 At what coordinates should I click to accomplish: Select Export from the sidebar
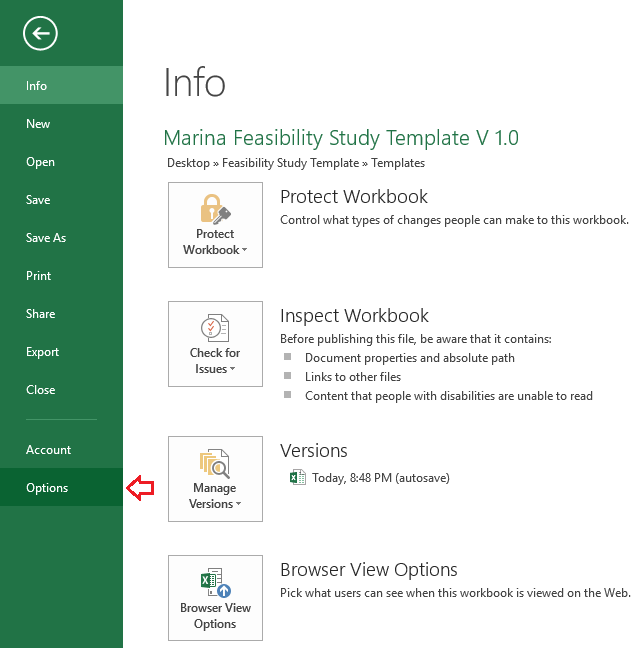pyautogui.click(x=42, y=352)
